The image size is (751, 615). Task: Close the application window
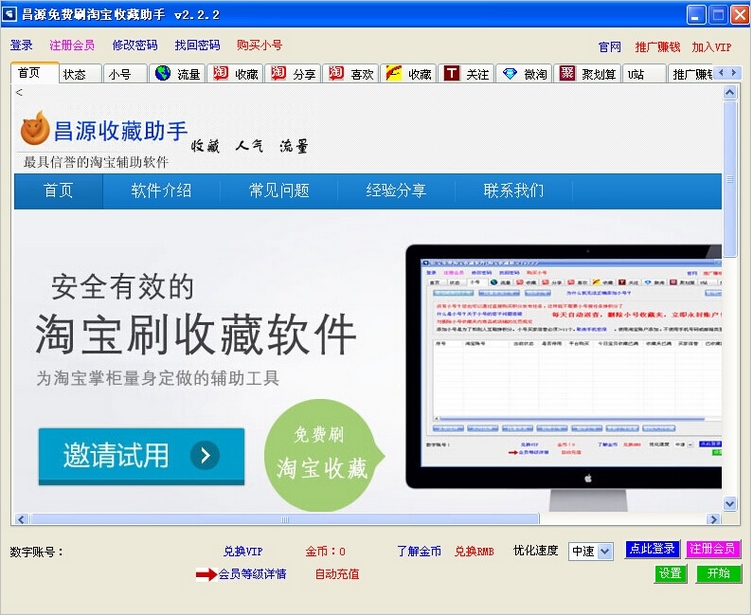click(x=739, y=15)
